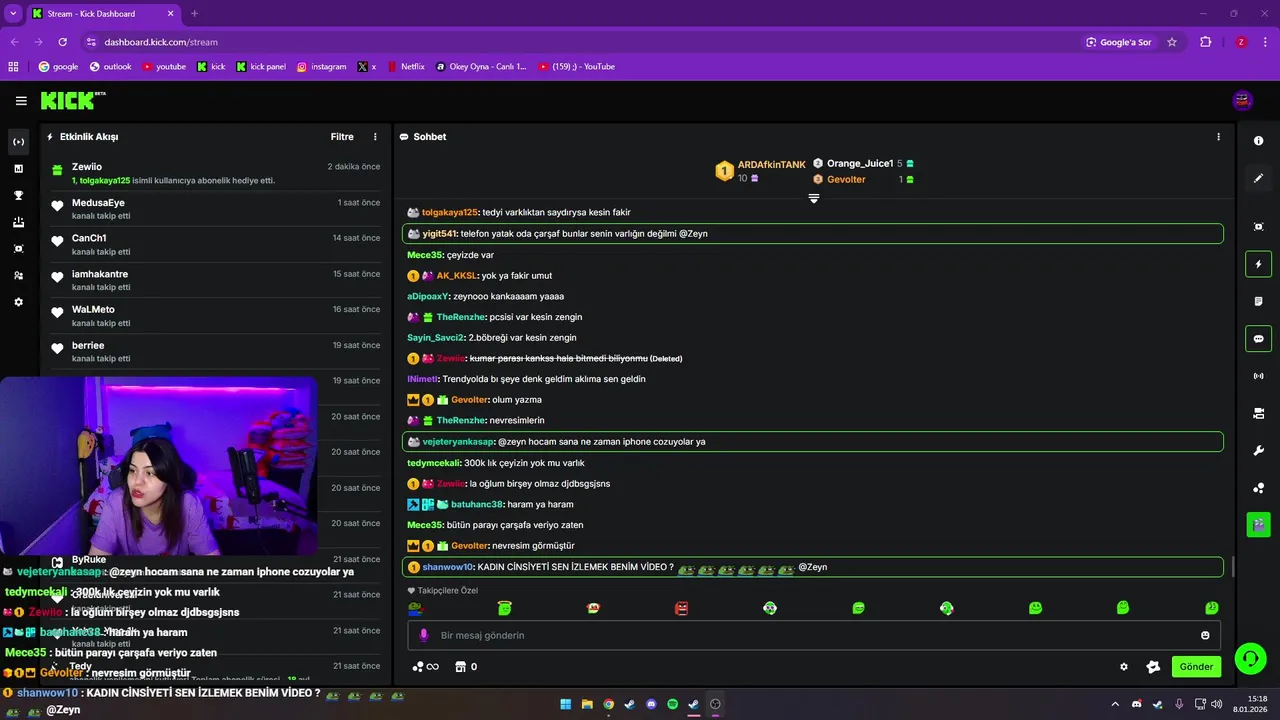Screen dimensions: 1280x720
Task: Open activity feed three-dot menu
Action: click(376, 137)
